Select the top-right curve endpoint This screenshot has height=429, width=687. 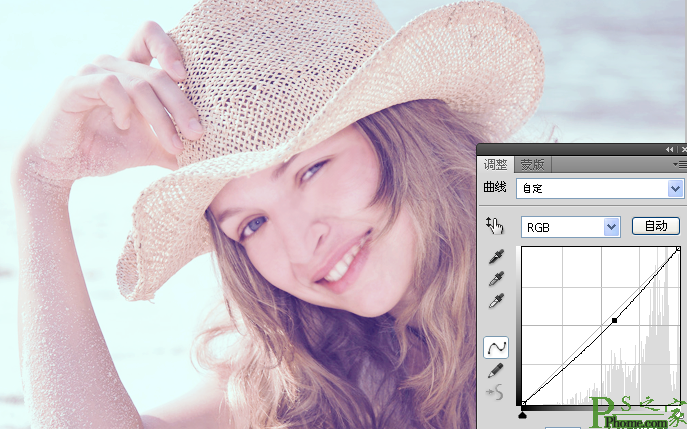pyautogui.click(x=678, y=249)
